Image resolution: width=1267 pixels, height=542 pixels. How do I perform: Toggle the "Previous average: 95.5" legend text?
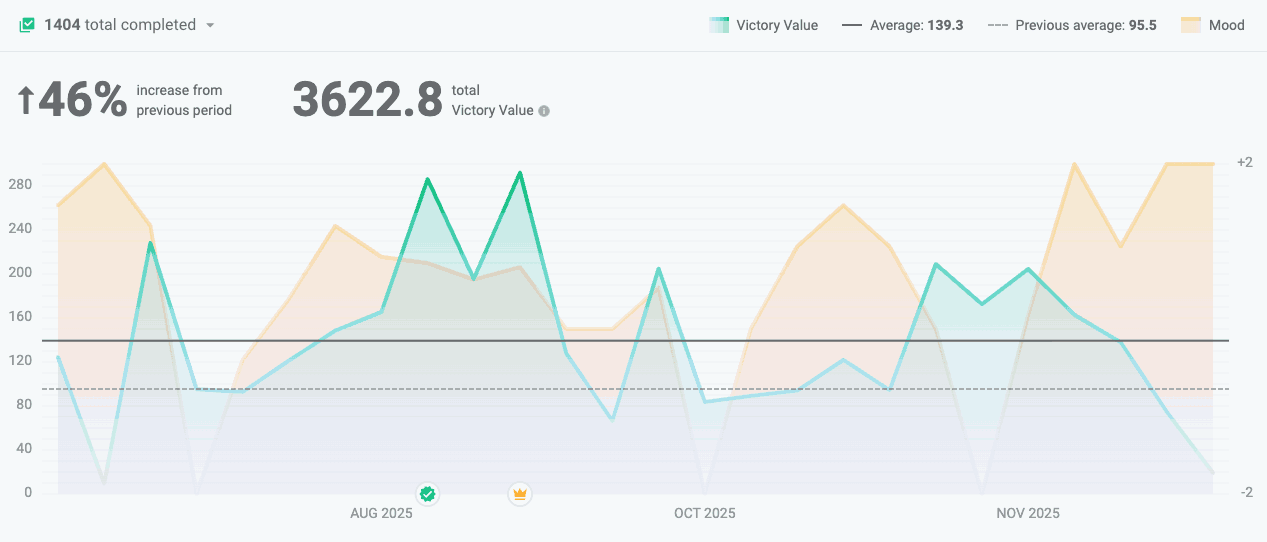[1086, 26]
